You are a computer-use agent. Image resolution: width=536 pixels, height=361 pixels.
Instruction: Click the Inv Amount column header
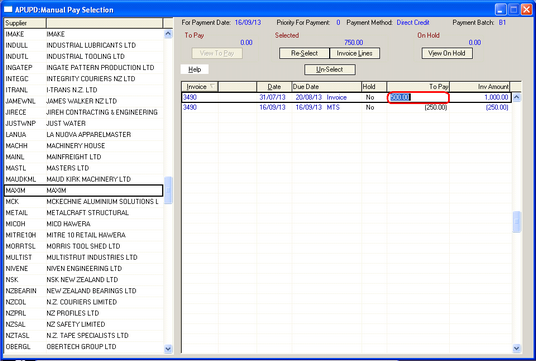click(480, 87)
